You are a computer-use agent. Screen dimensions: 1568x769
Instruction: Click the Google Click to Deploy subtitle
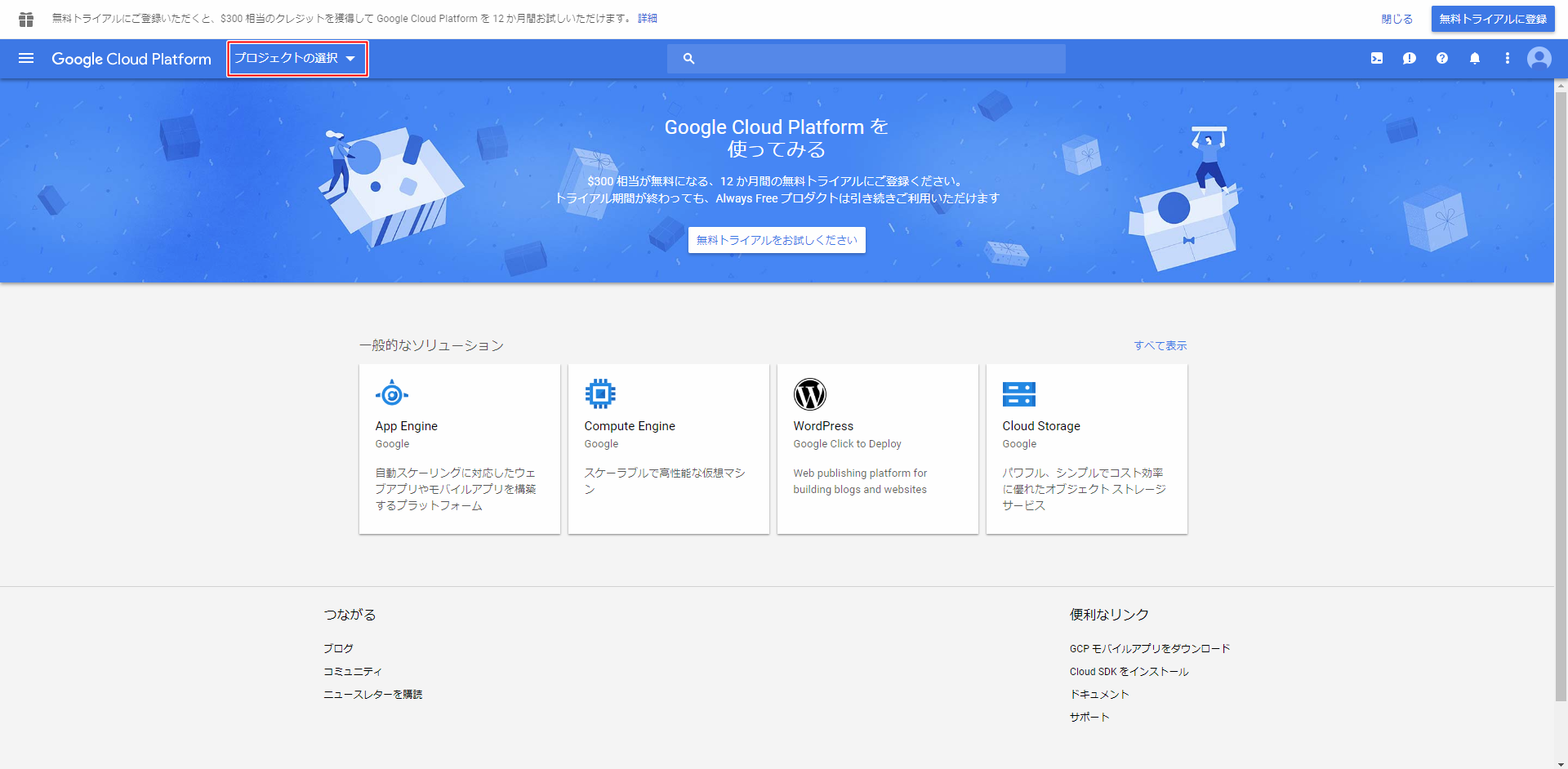point(847,444)
